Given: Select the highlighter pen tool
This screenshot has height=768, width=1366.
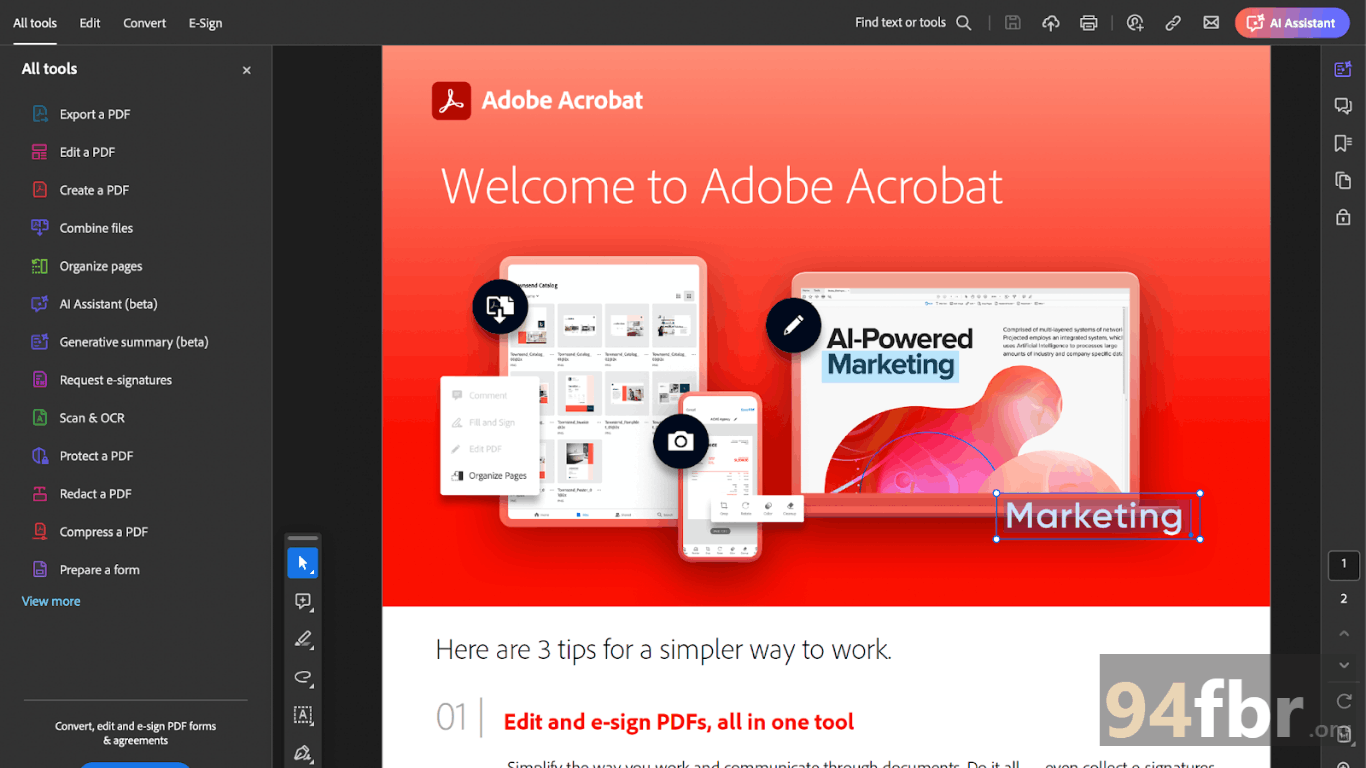Looking at the screenshot, I should tap(303, 639).
